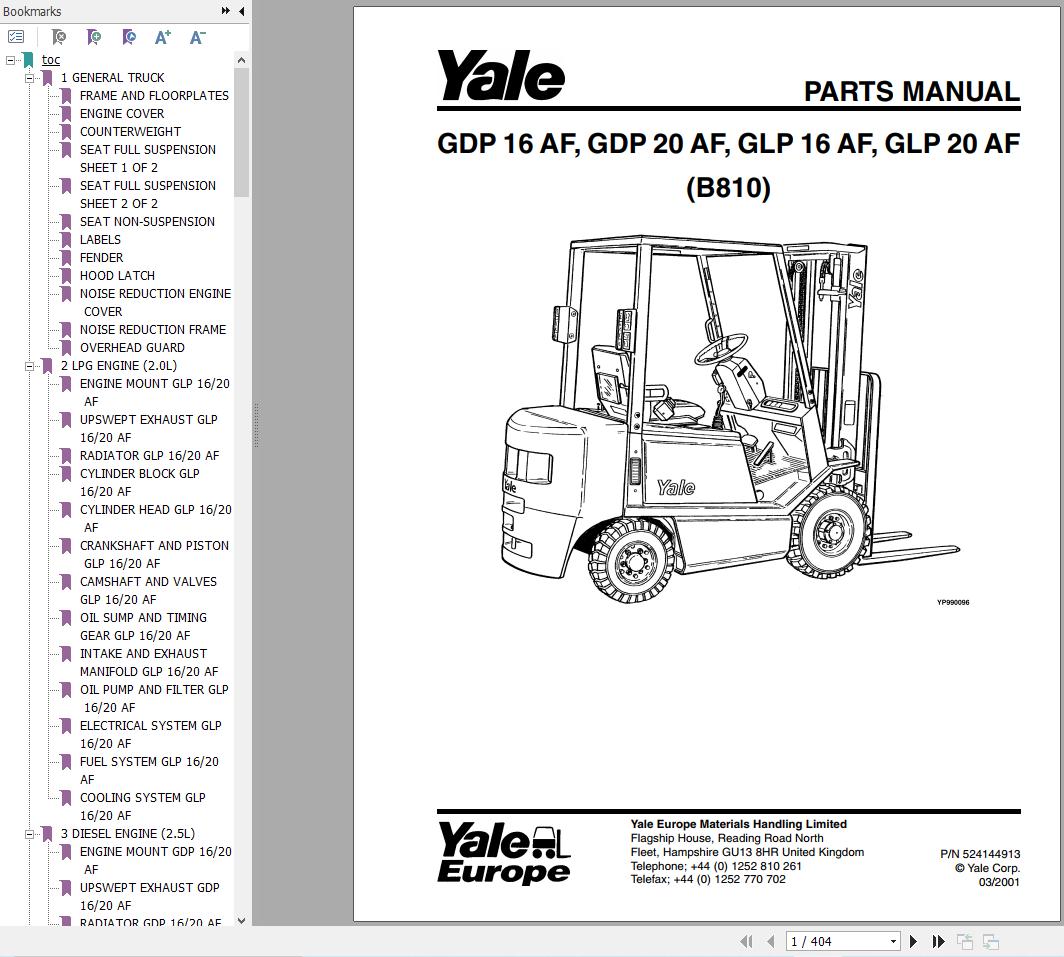
Task: Select CAMSHAFT AND VALVES GLP bookmark
Action: coord(149,590)
